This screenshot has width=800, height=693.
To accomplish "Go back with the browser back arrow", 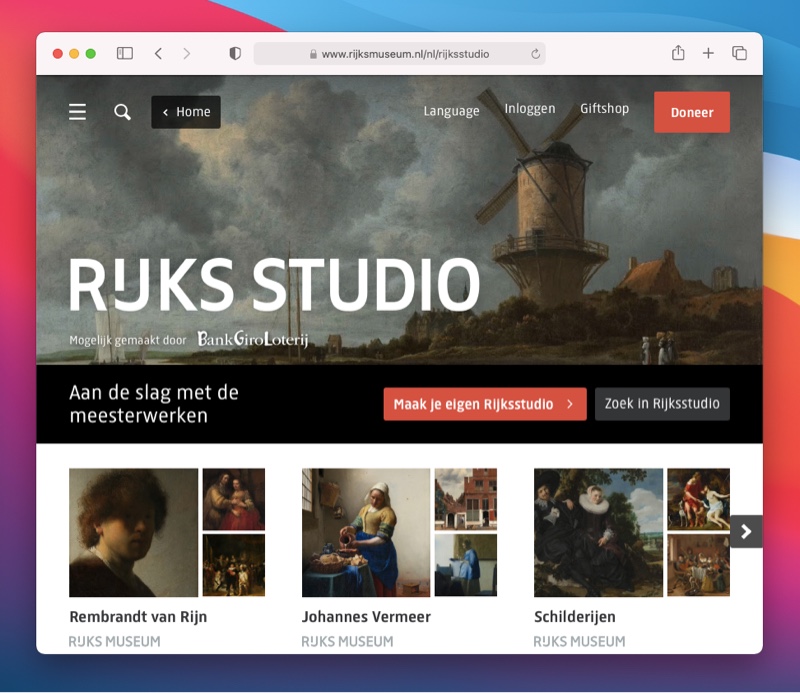I will coord(159,54).
